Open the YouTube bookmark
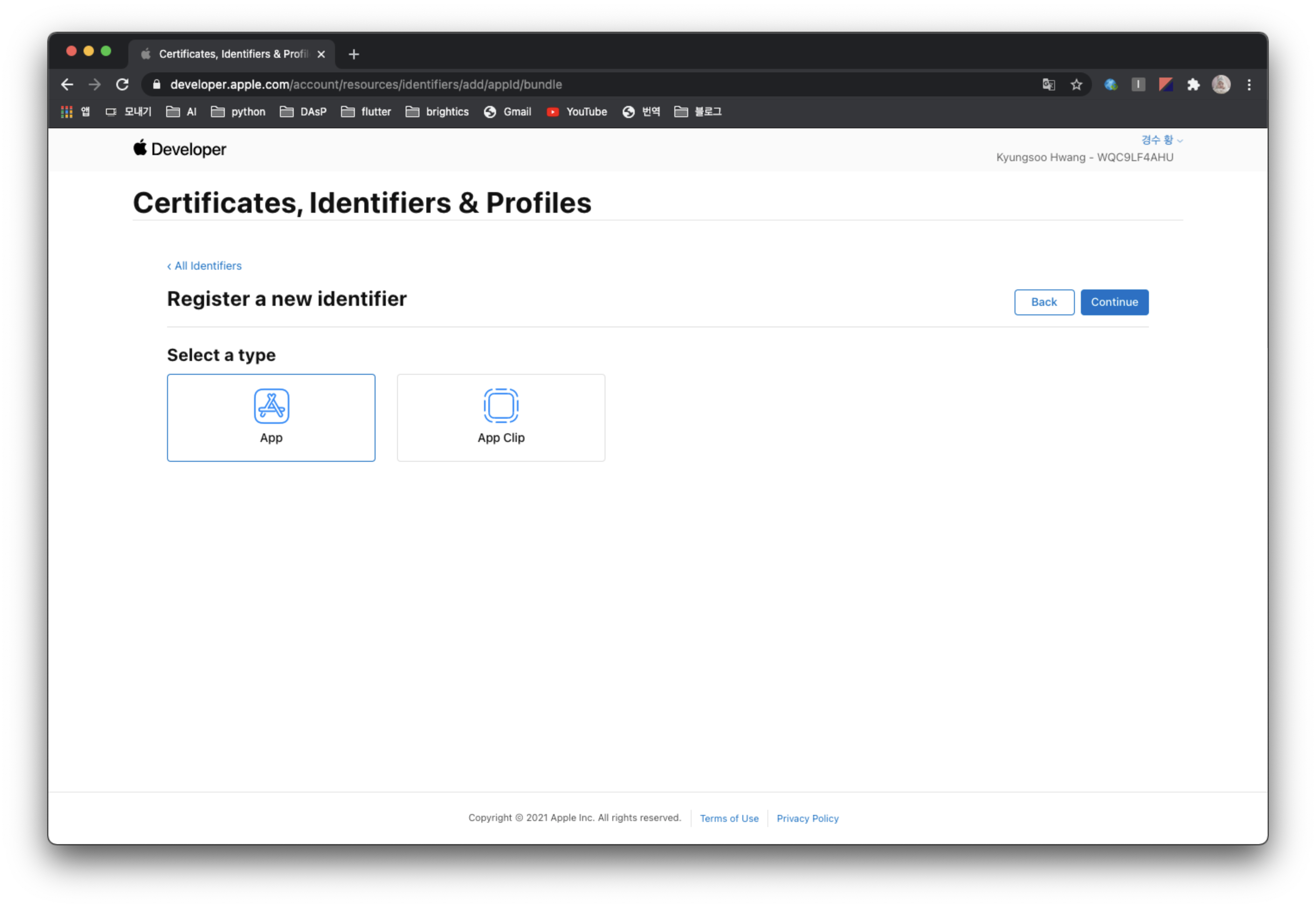 pyautogui.click(x=577, y=112)
